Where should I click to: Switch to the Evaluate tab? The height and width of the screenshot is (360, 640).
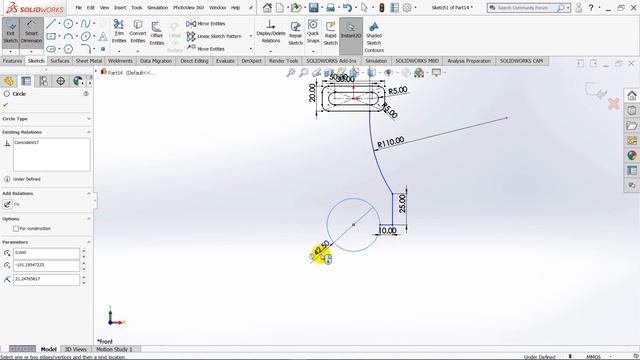pos(225,61)
